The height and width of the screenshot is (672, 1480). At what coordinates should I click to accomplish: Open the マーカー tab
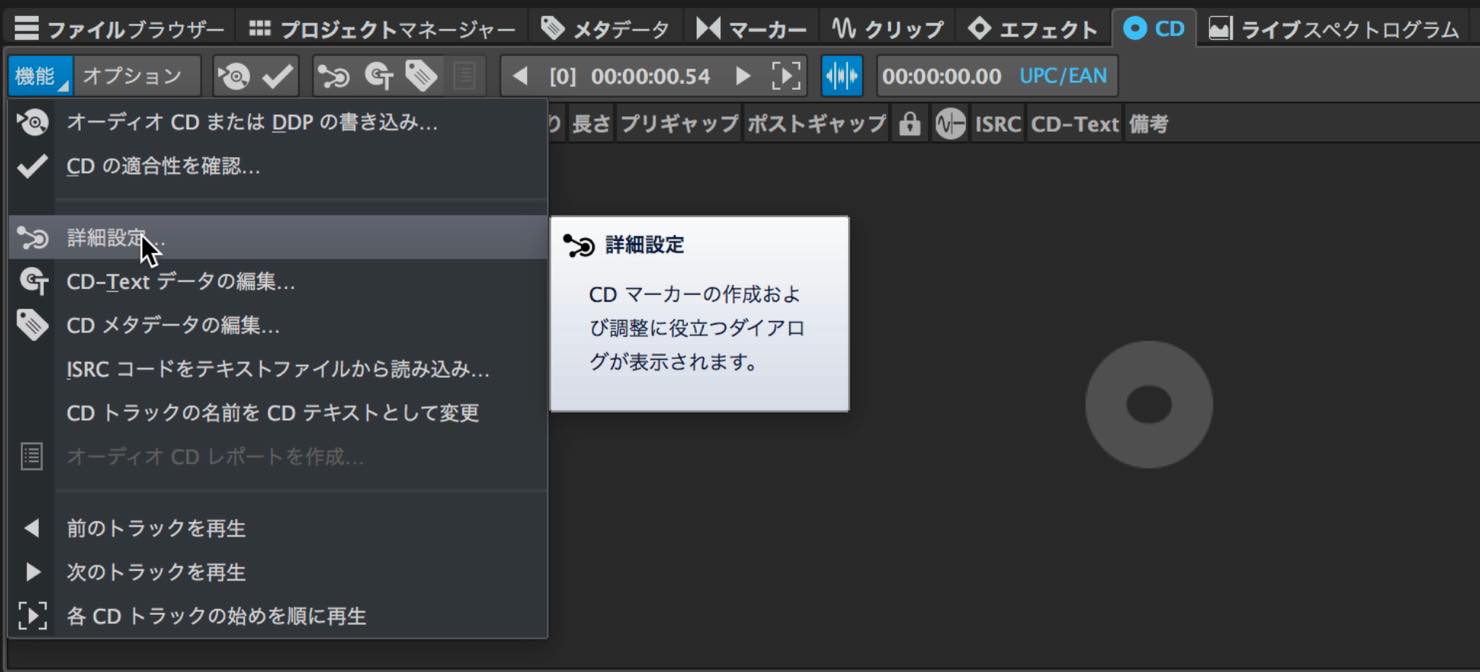(751, 29)
